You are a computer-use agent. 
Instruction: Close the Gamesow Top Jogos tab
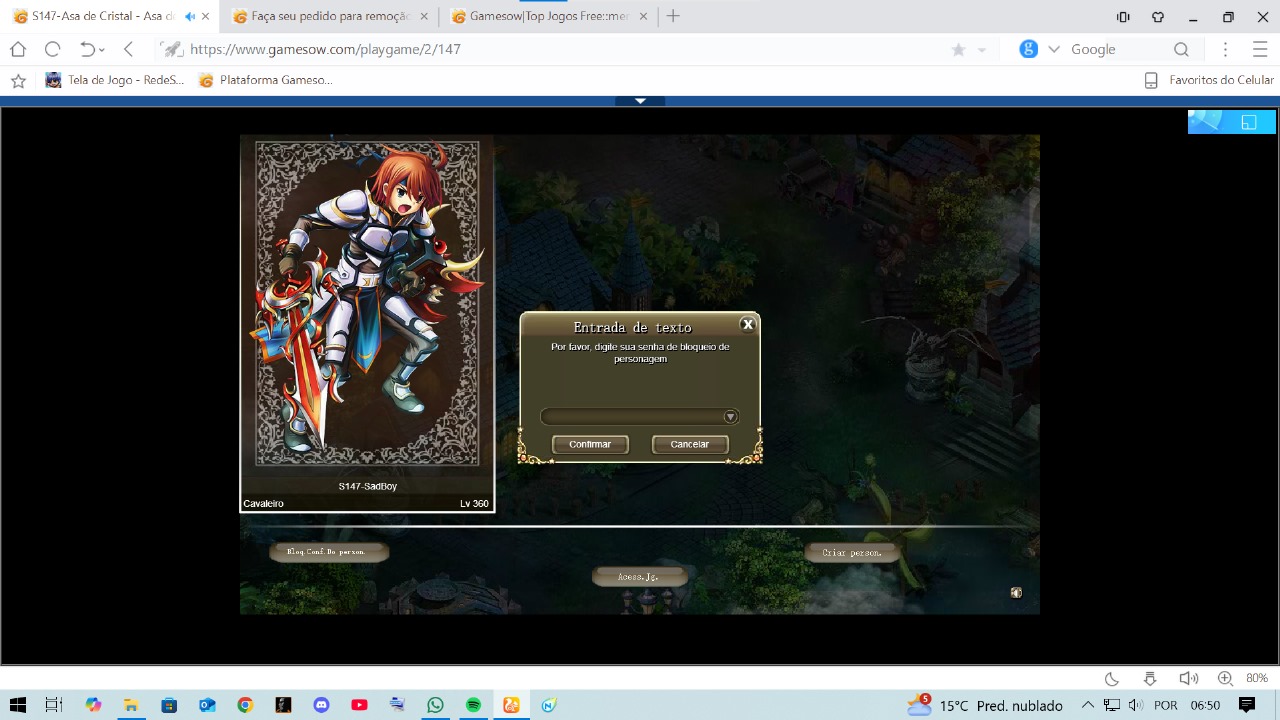(x=643, y=17)
